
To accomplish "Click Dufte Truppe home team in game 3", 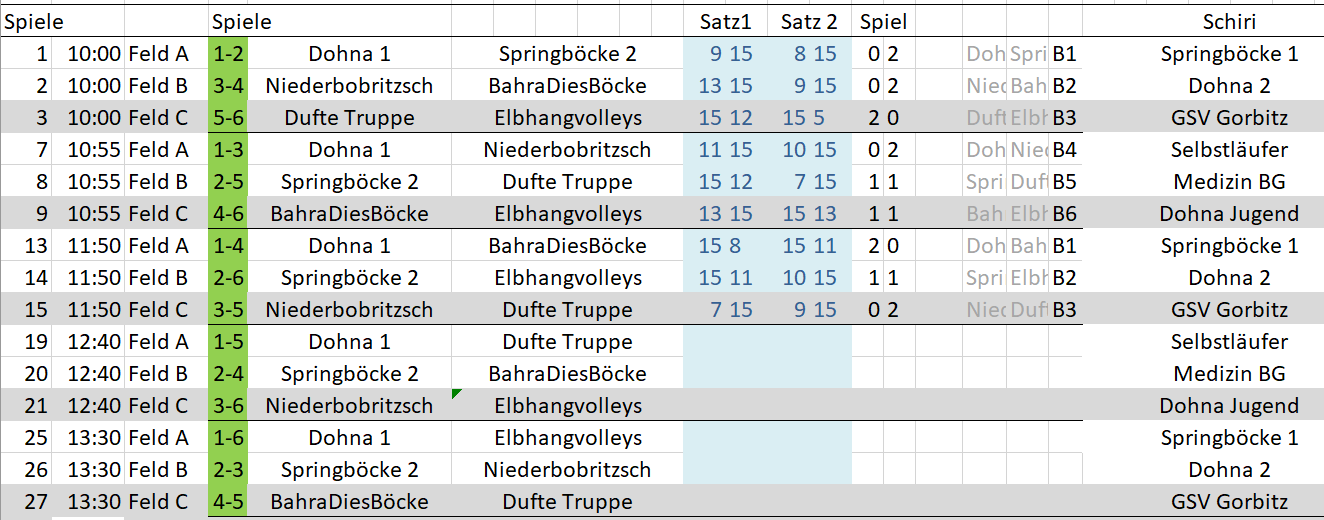I will tap(349, 118).
